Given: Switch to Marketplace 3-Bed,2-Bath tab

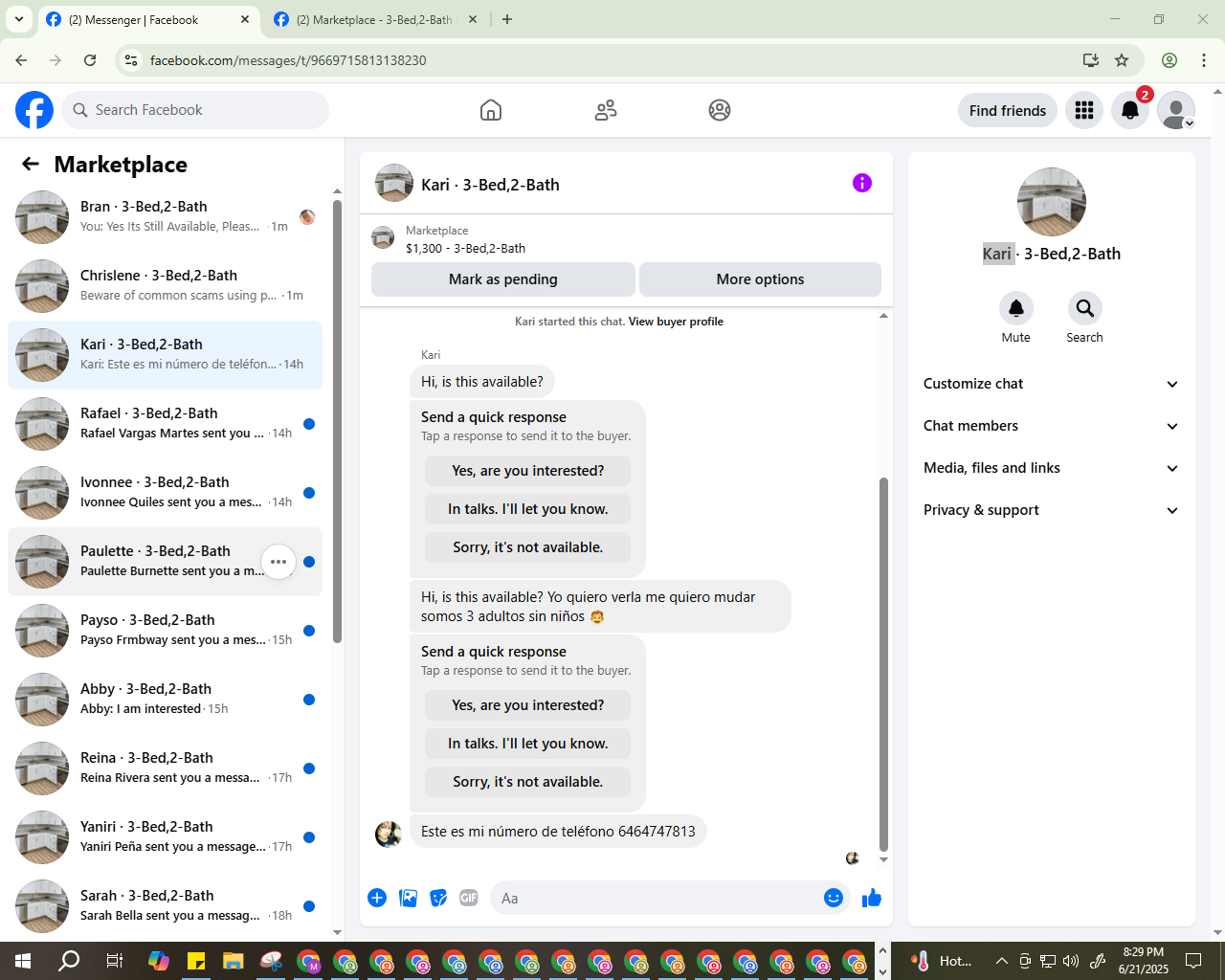Looking at the screenshot, I should [373, 19].
